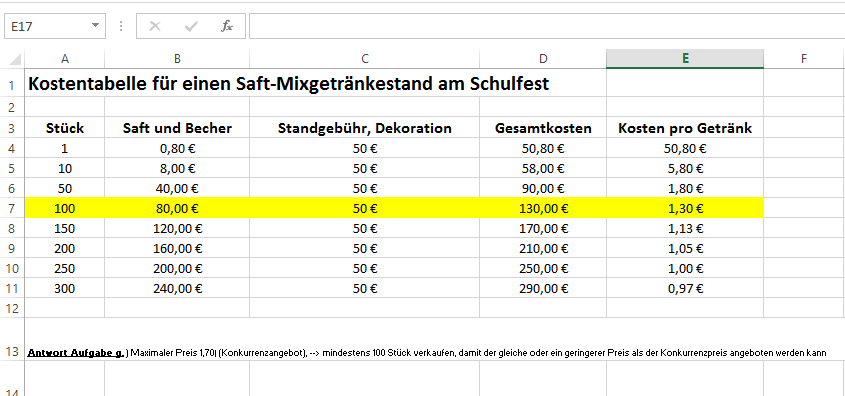845x396 pixels.
Task: Select column E header
Action: [685, 59]
